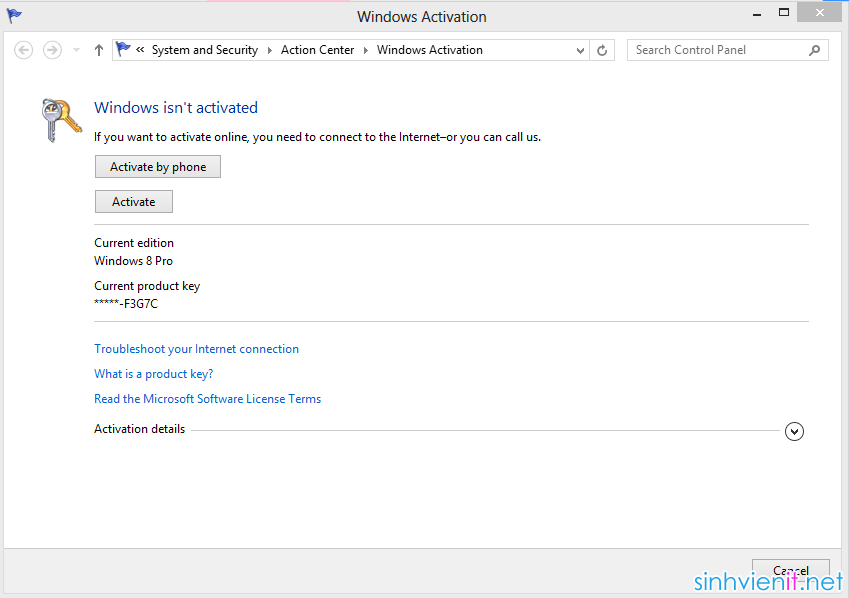Open System and Security breadcrumb

[x=205, y=50]
